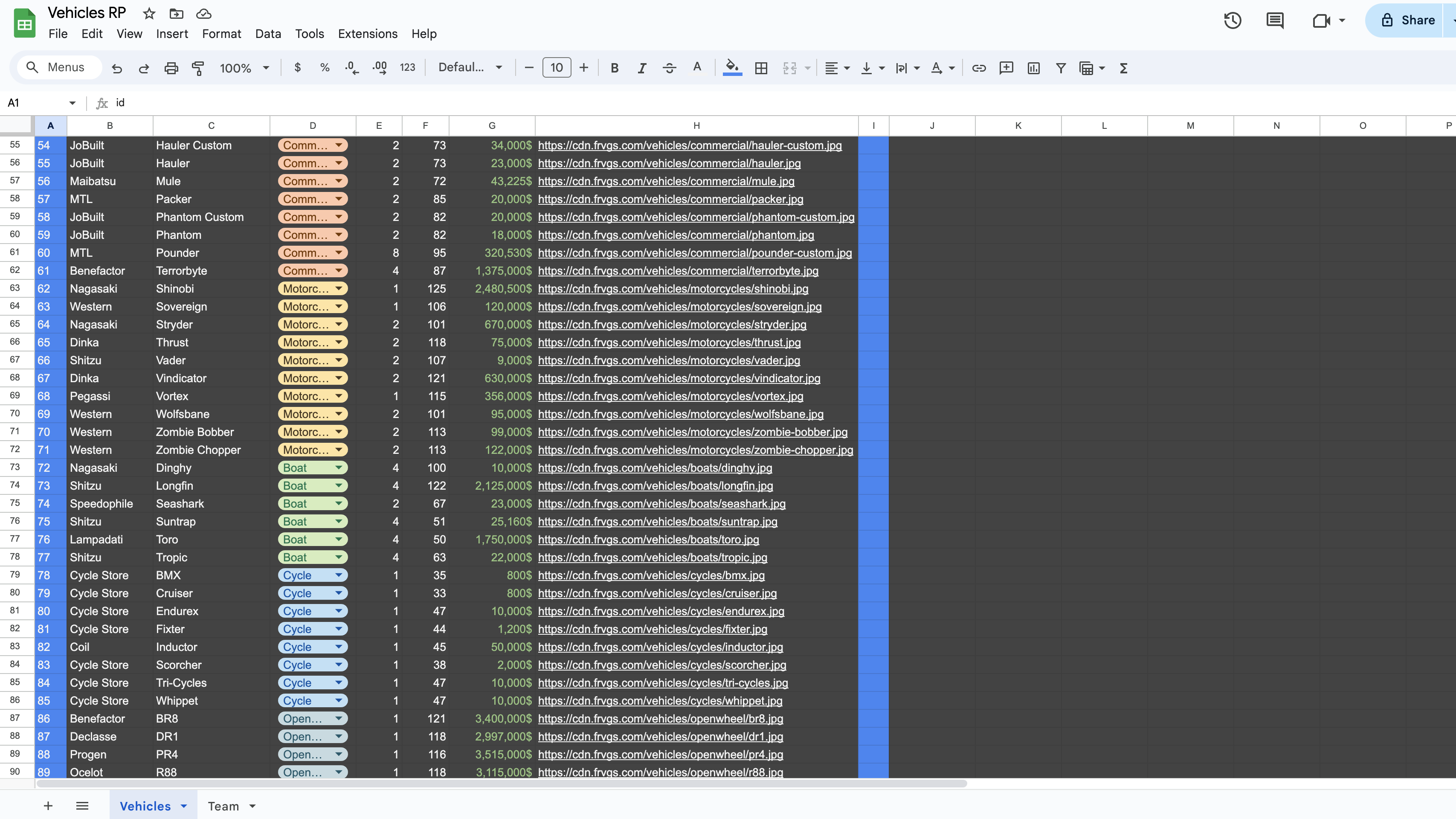Toggle italic formatting
1456x819 pixels.
(x=641, y=68)
